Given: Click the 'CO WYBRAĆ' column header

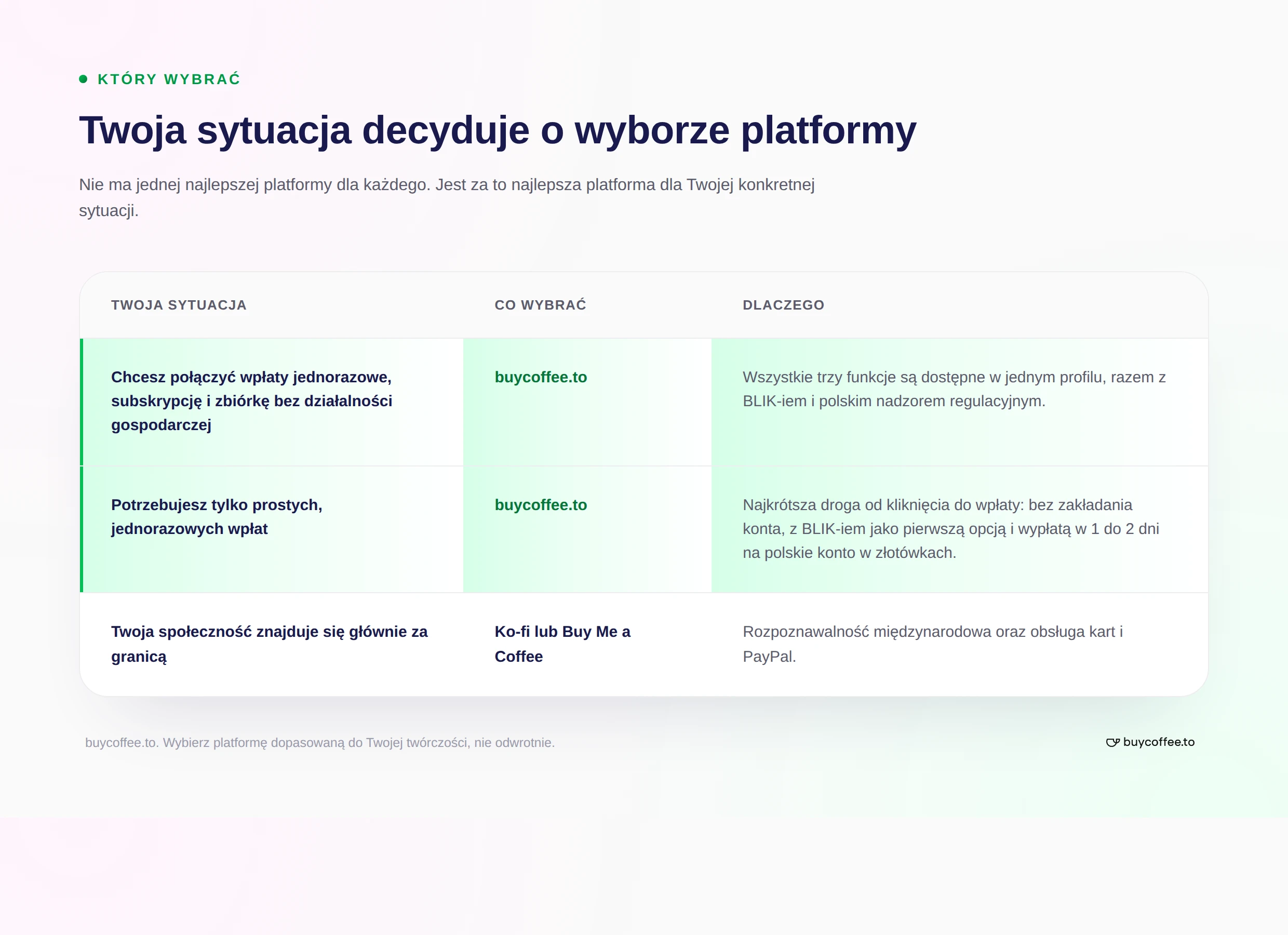Looking at the screenshot, I should point(541,305).
